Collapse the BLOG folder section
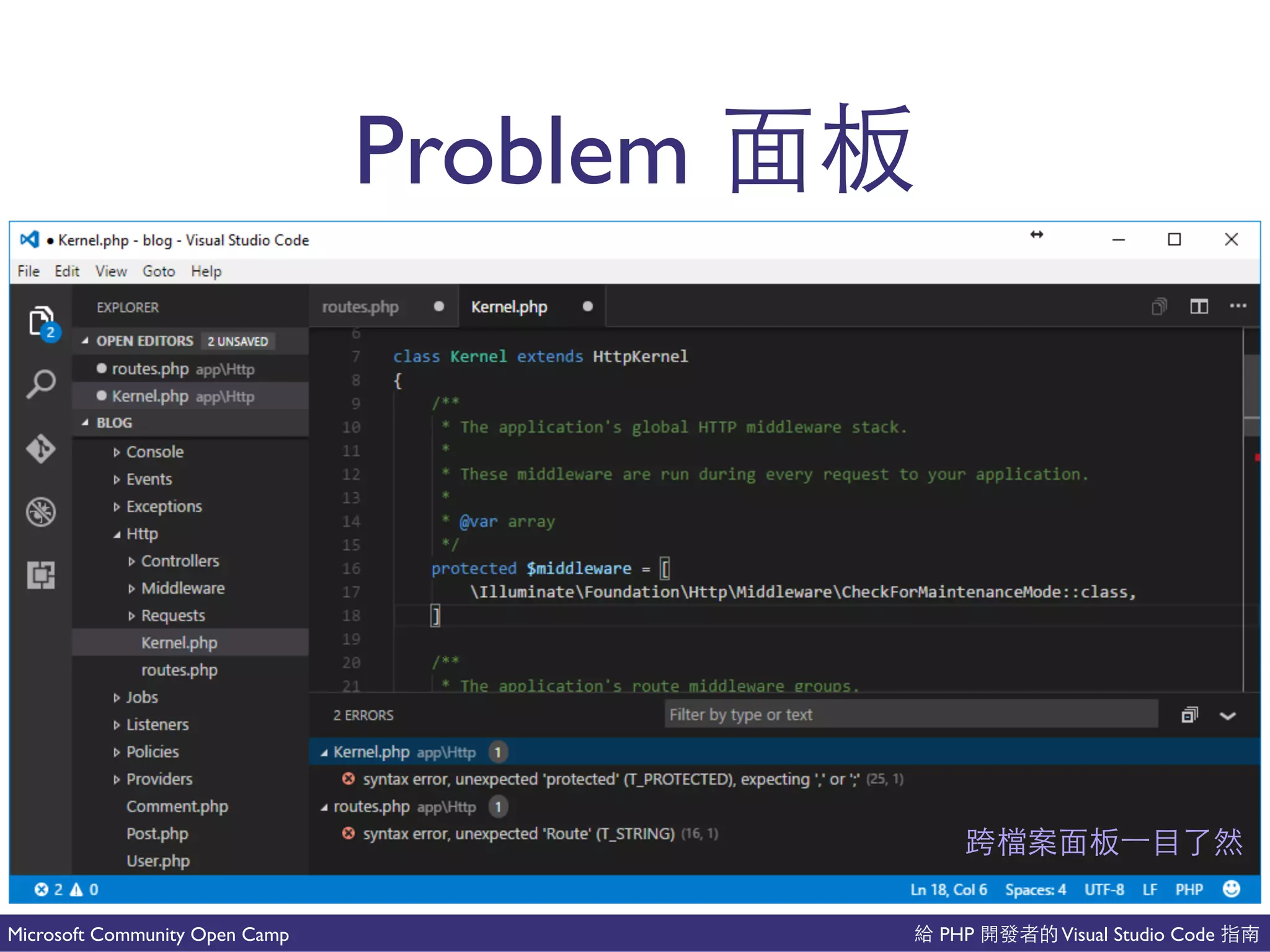The width and height of the screenshot is (1270, 952). [85, 423]
